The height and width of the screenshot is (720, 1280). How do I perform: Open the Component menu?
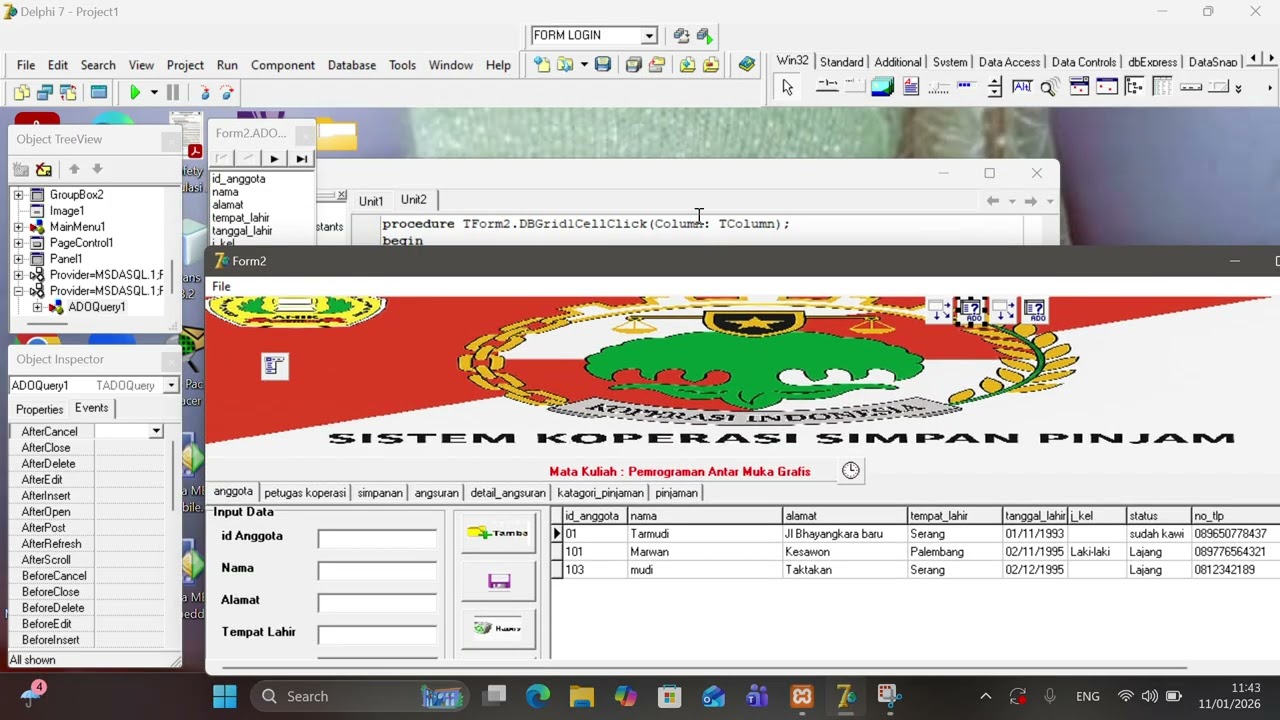[x=282, y=65]
